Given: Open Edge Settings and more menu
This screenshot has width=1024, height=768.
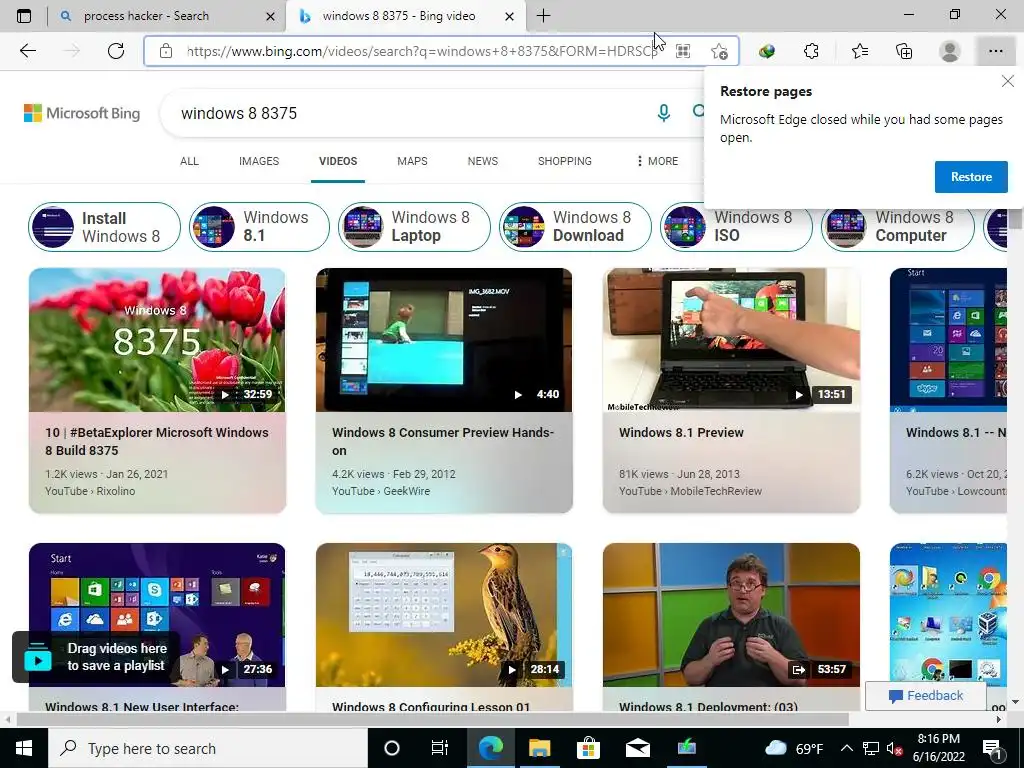Looking at the screenshot, I should [995, 51].
